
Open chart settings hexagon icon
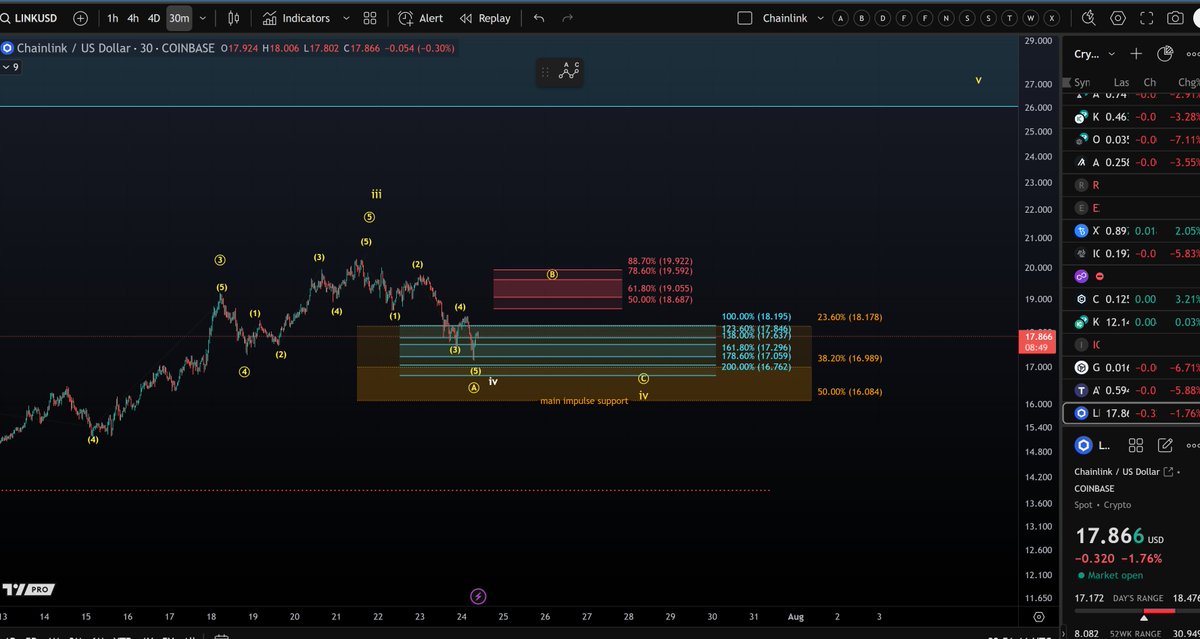(x=1117, y=18)
